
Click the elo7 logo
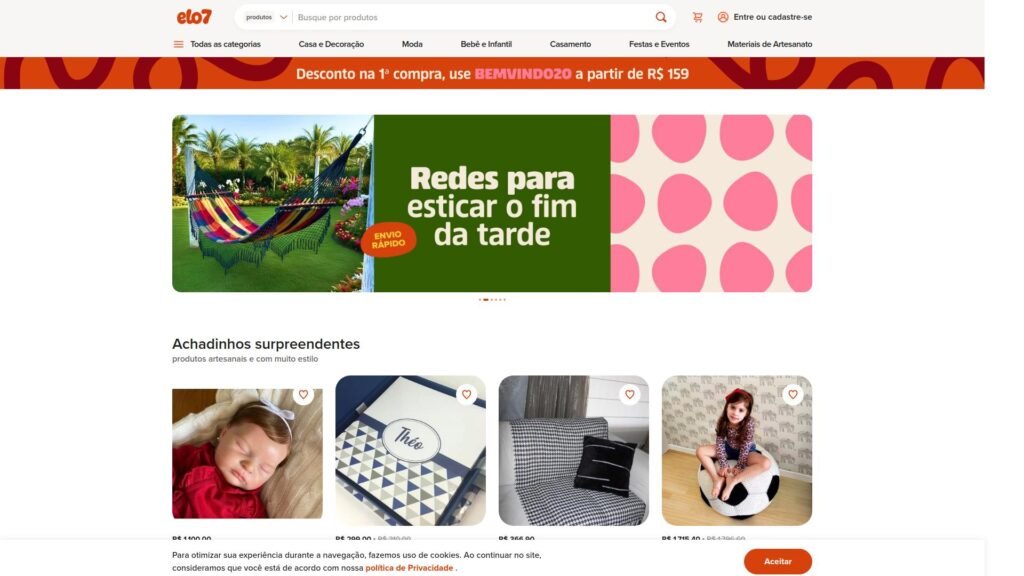click(194, 17)
